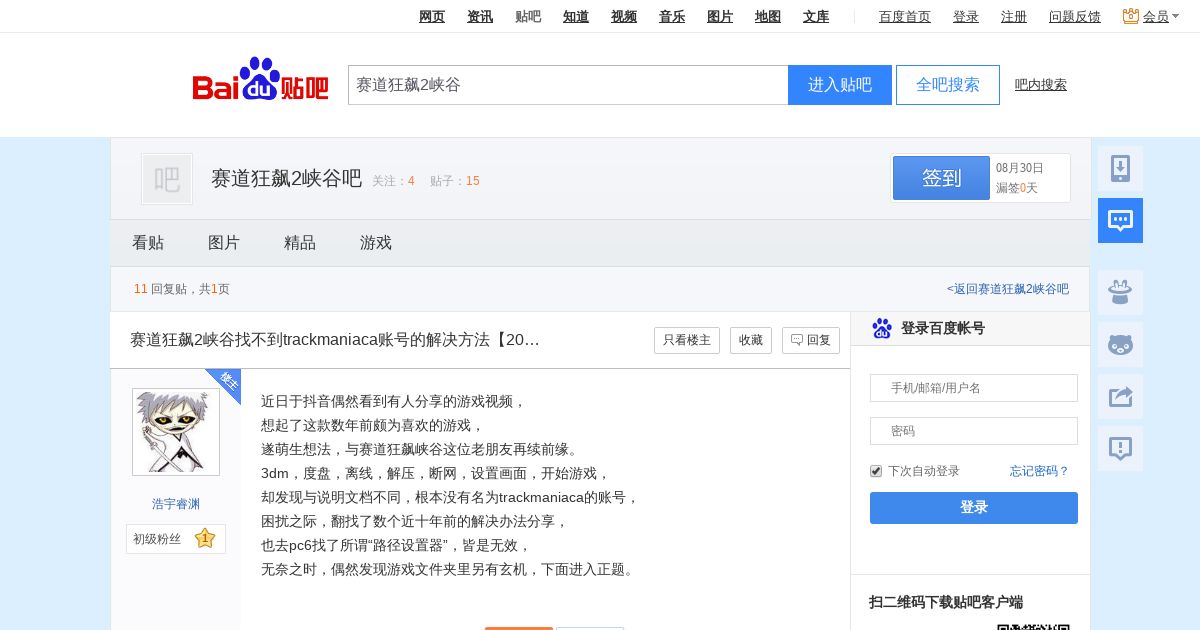Focus the 手机/邮箱/用户名 input field

pos(974,388)
